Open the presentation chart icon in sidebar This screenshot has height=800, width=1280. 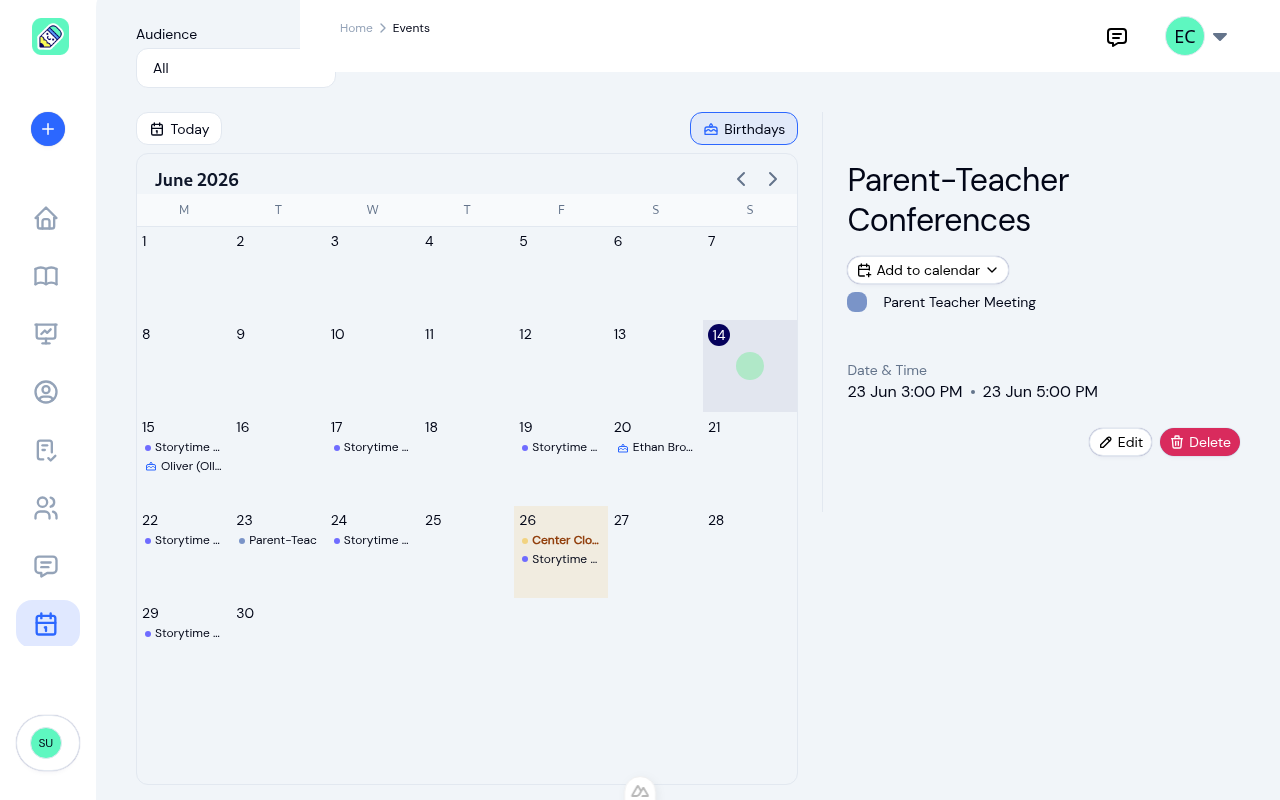click(46, 334)
